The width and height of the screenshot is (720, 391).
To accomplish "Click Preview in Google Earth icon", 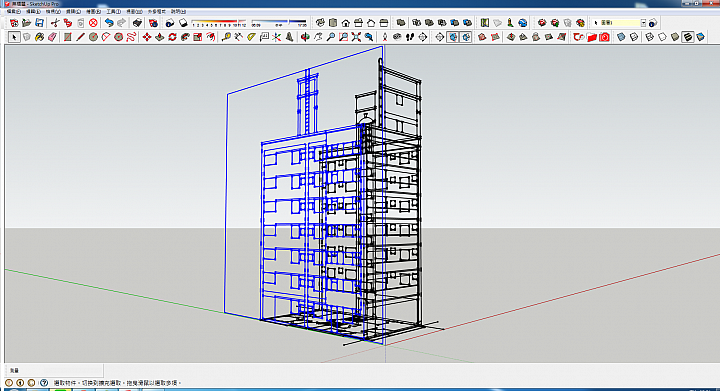I will pyautogui.click(x=523, y=22).
